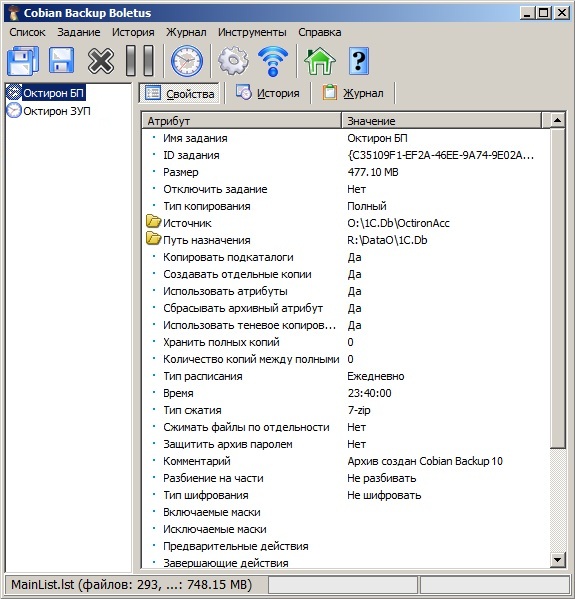Open the Список menu
The width and height of the screenshot is (575, 599).
tap(28, 32)
